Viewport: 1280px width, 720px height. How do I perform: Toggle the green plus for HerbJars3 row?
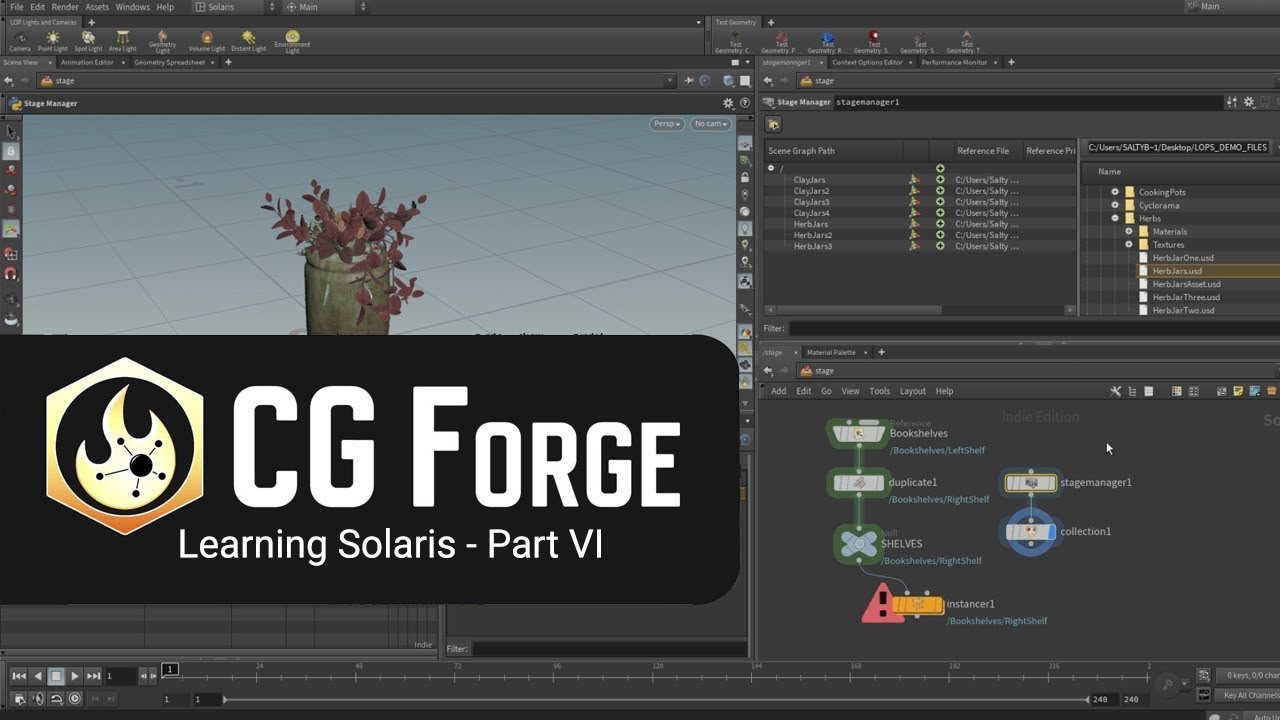point(940,246)
